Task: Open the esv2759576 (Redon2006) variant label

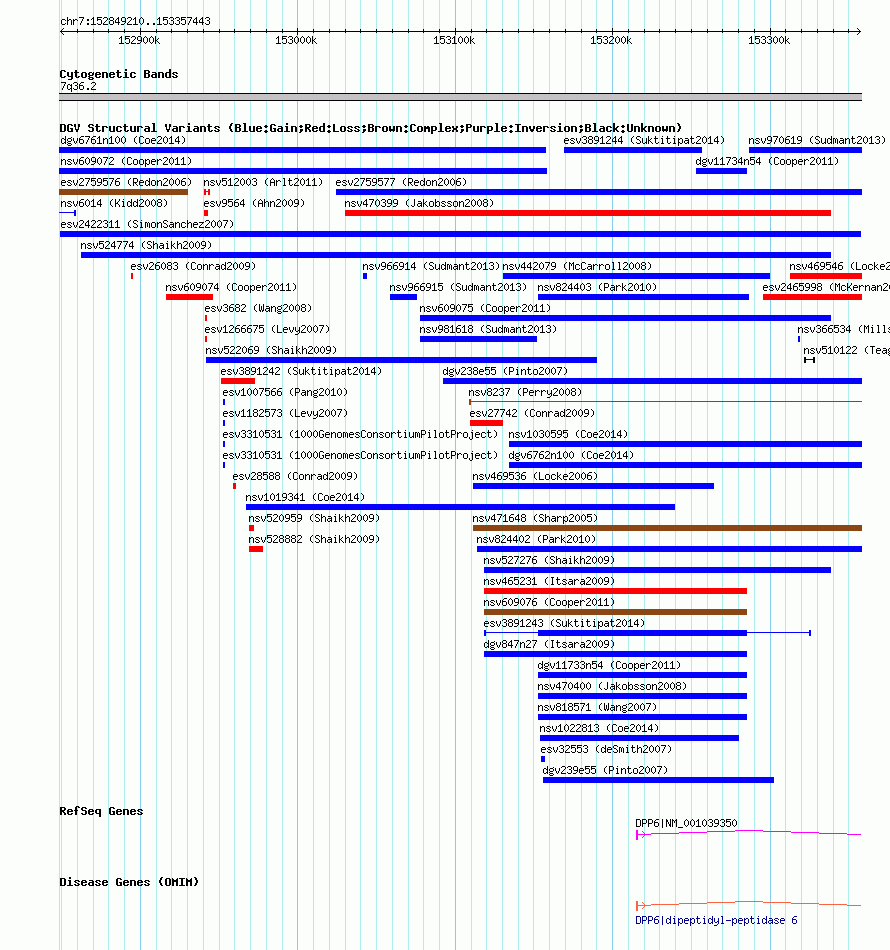Action: click(126, 182)
